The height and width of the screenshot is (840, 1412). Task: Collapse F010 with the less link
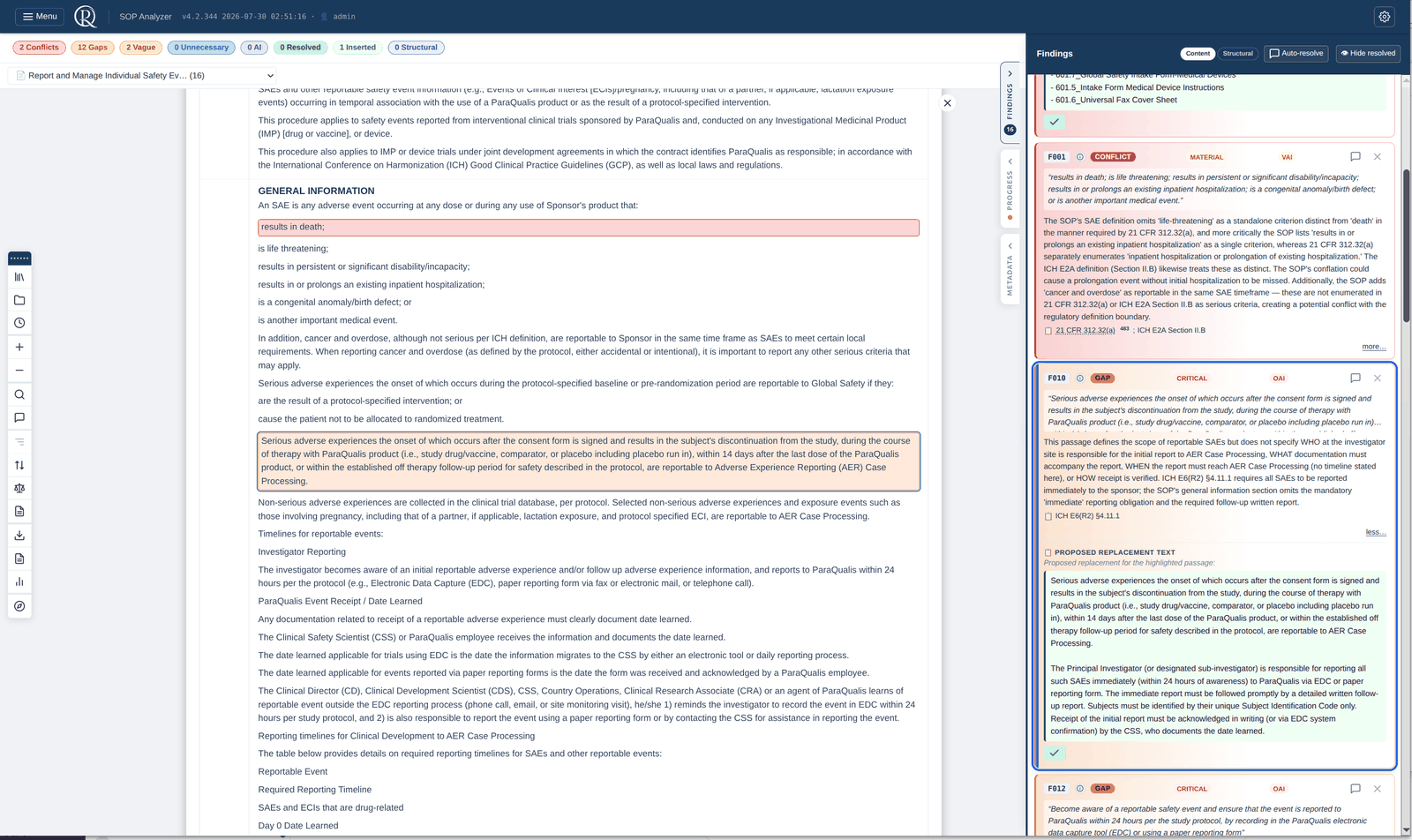click(x=1376, y=533)
